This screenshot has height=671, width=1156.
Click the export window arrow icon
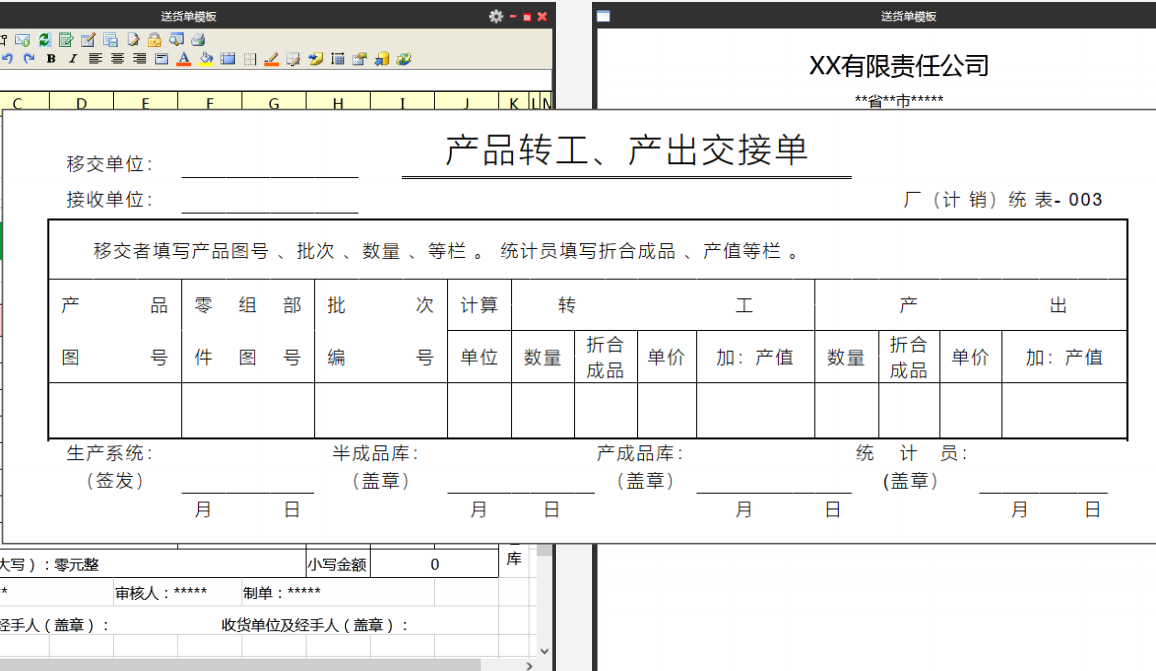coord(359,58)
